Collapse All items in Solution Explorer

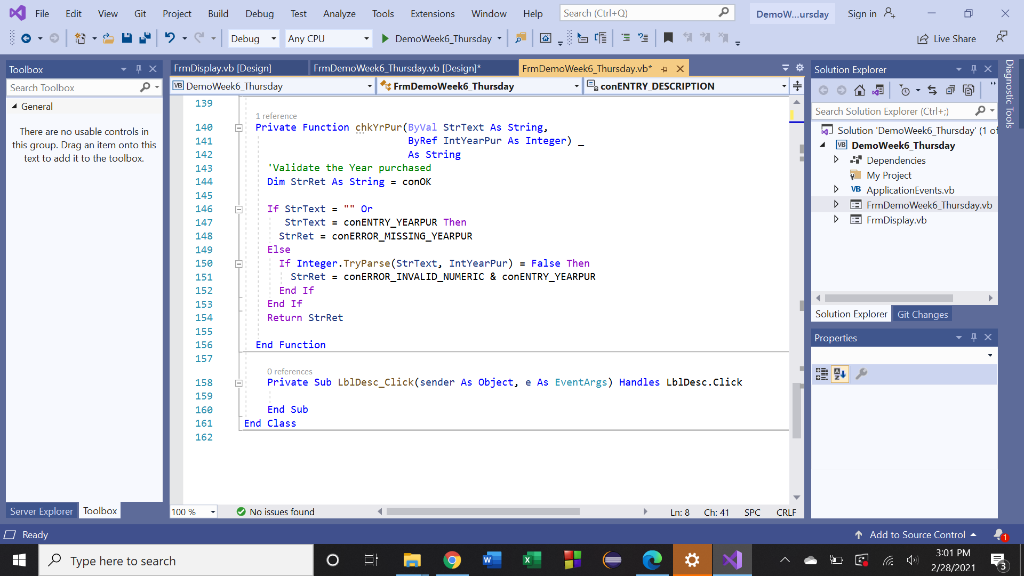pos(948,89)
